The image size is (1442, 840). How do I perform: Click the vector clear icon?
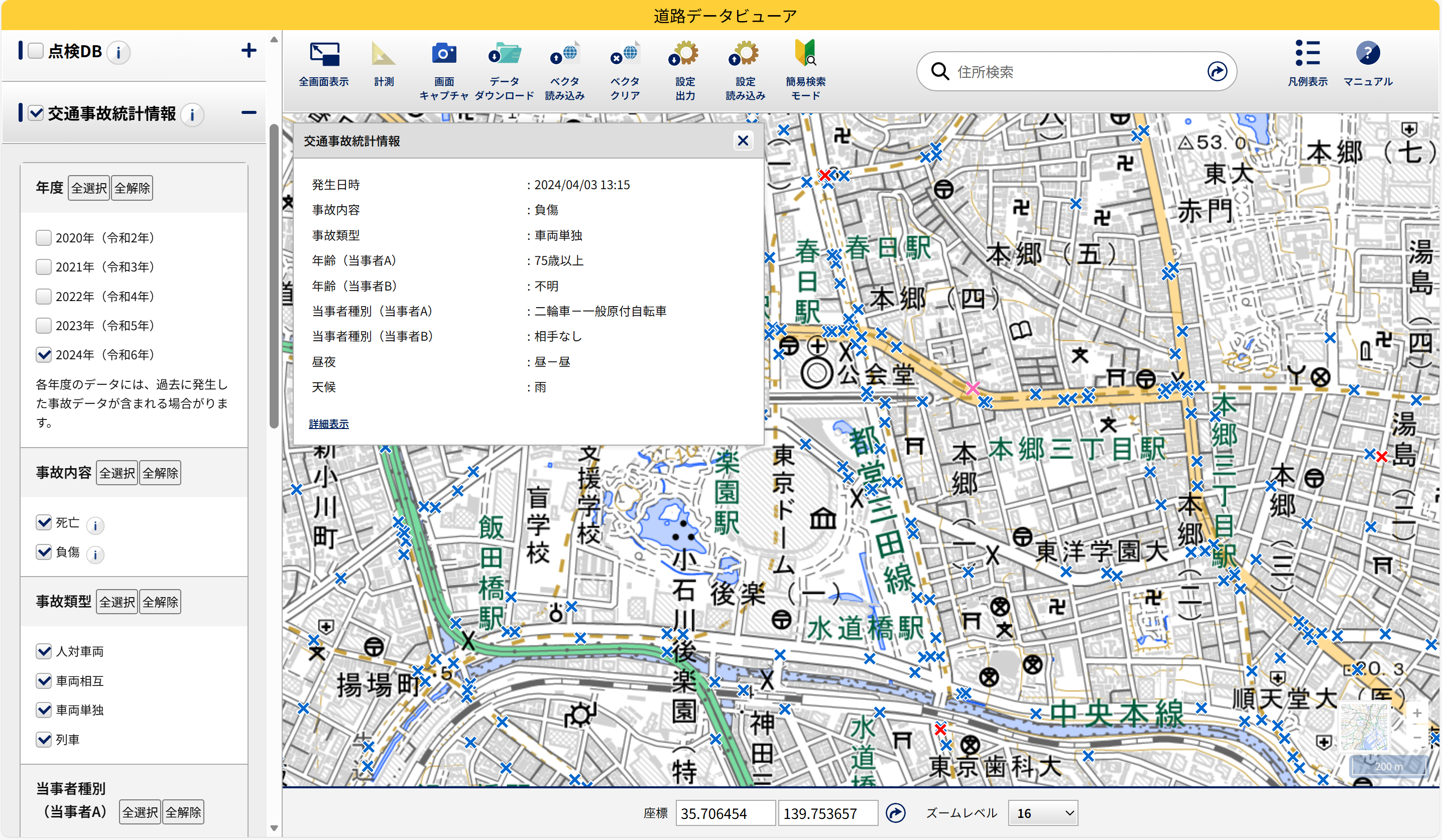pyautogui.click(x=625, y=55)
